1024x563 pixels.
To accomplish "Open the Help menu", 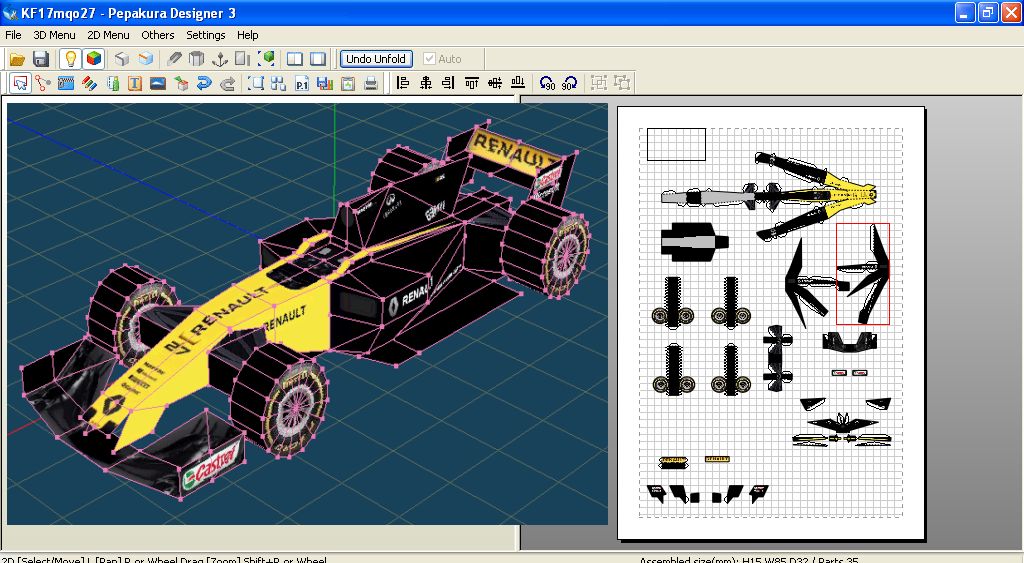I will pyautogui.click(x=247, y=35).
